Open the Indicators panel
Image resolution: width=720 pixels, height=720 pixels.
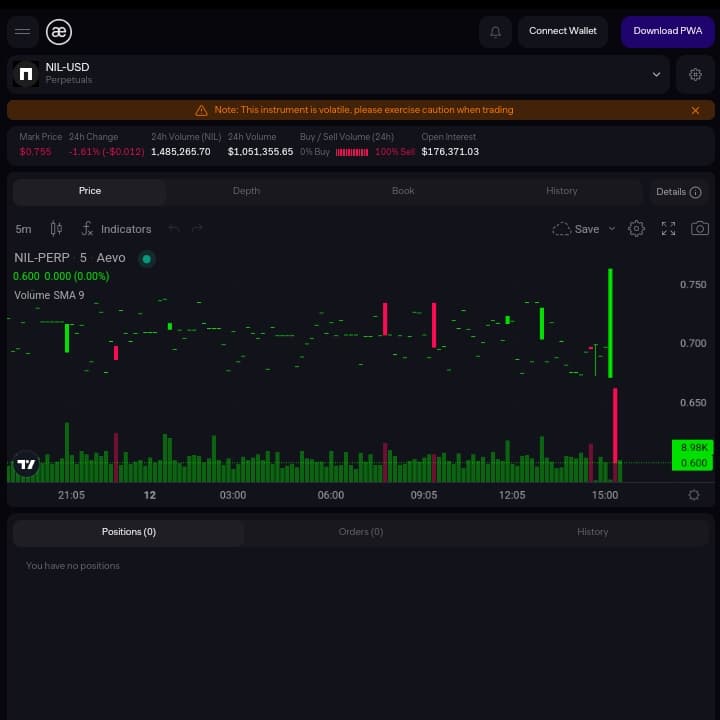(x=117, y=229)
